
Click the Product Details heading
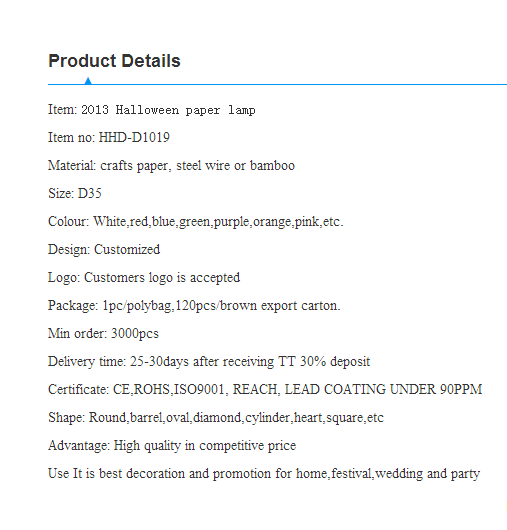(x=114, y=61)
